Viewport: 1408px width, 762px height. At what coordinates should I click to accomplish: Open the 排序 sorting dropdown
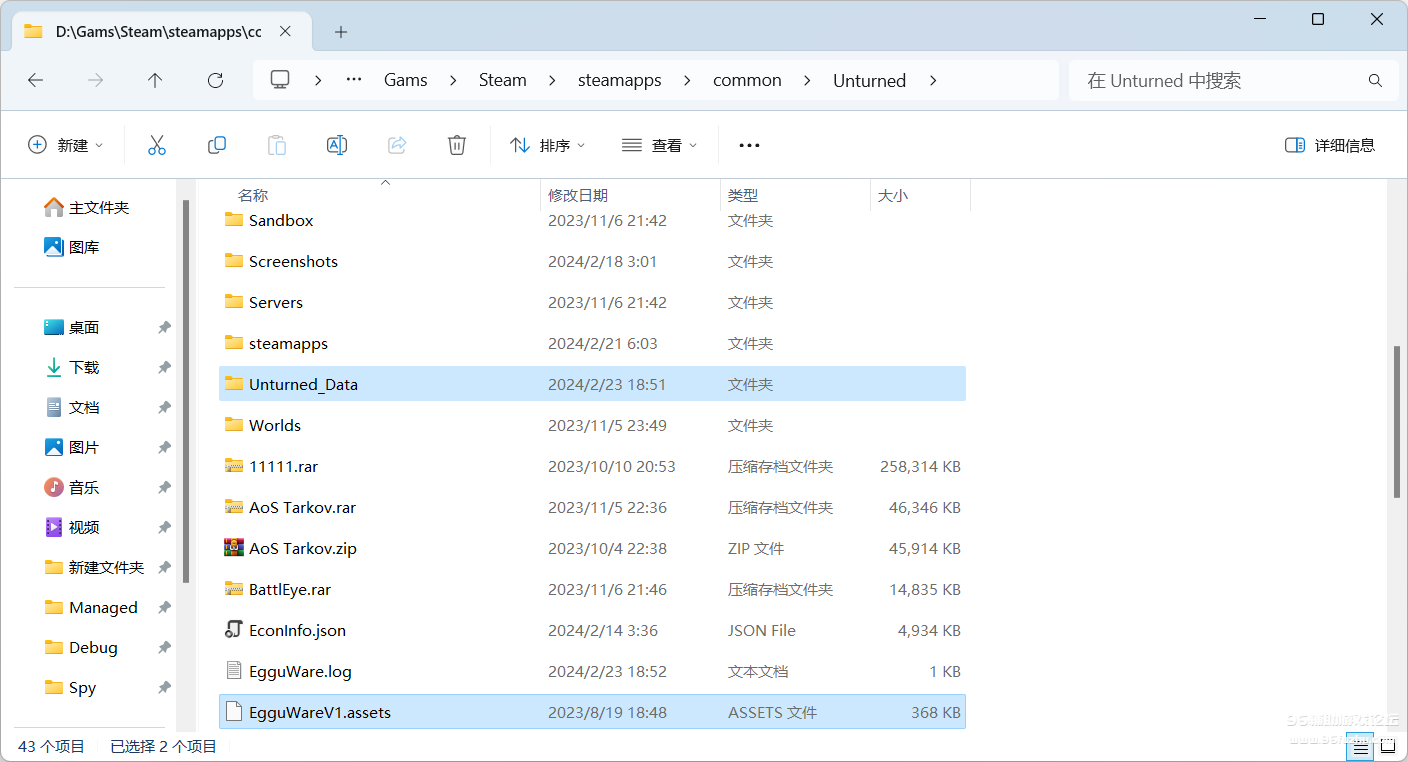click(x=548, y=144)
